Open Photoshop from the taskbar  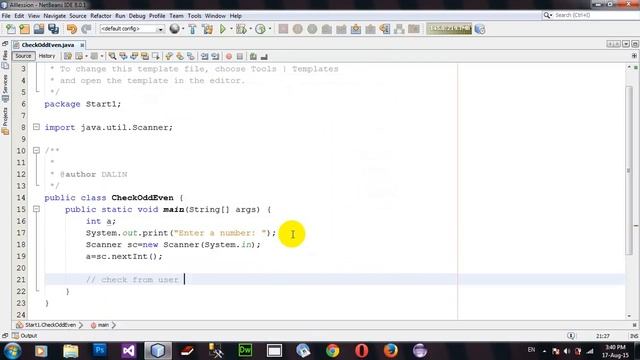[100, 350]
